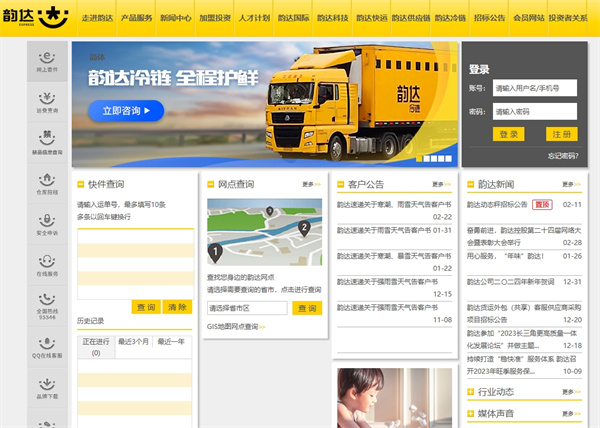Click the 立即咨询 banner button
The image size is (600, 428).
[126, 111]
